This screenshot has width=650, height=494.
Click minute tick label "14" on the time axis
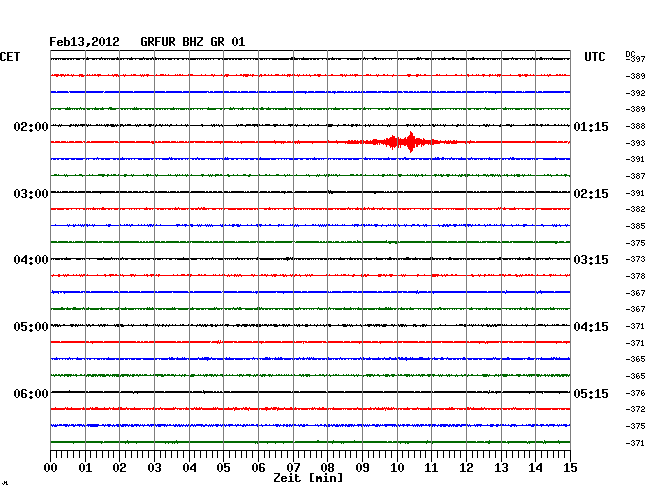point(535,468)
